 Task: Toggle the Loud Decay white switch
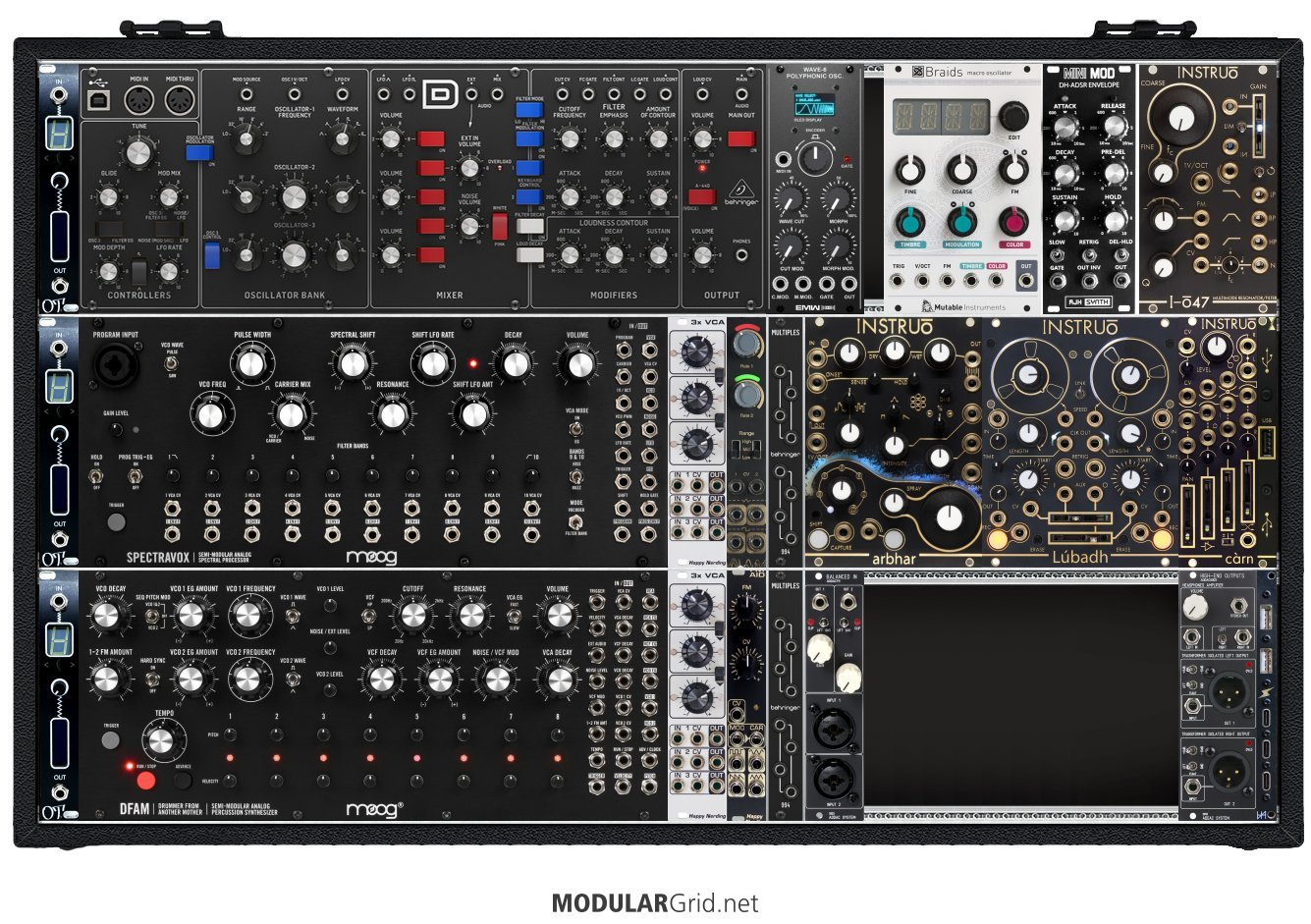pyautogui.click(x=530, y=255)
